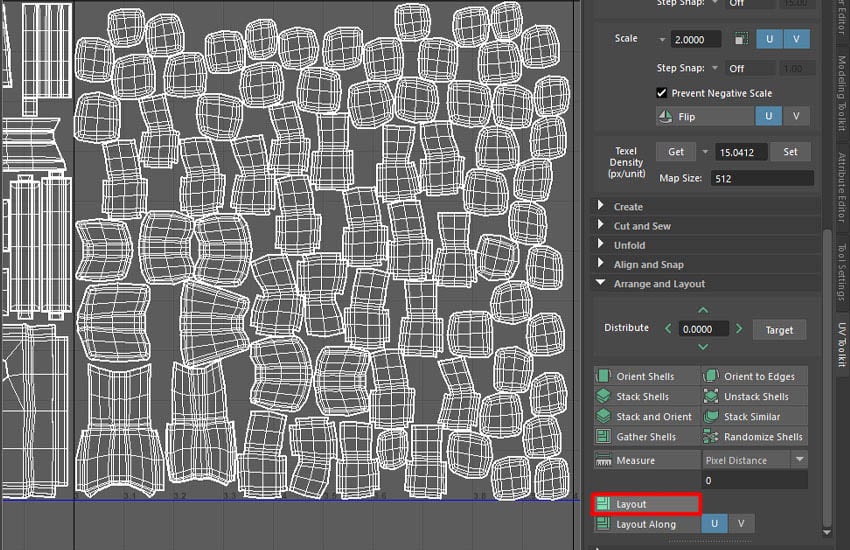Toggle the U axis for Layout Along

pos(715,524)
